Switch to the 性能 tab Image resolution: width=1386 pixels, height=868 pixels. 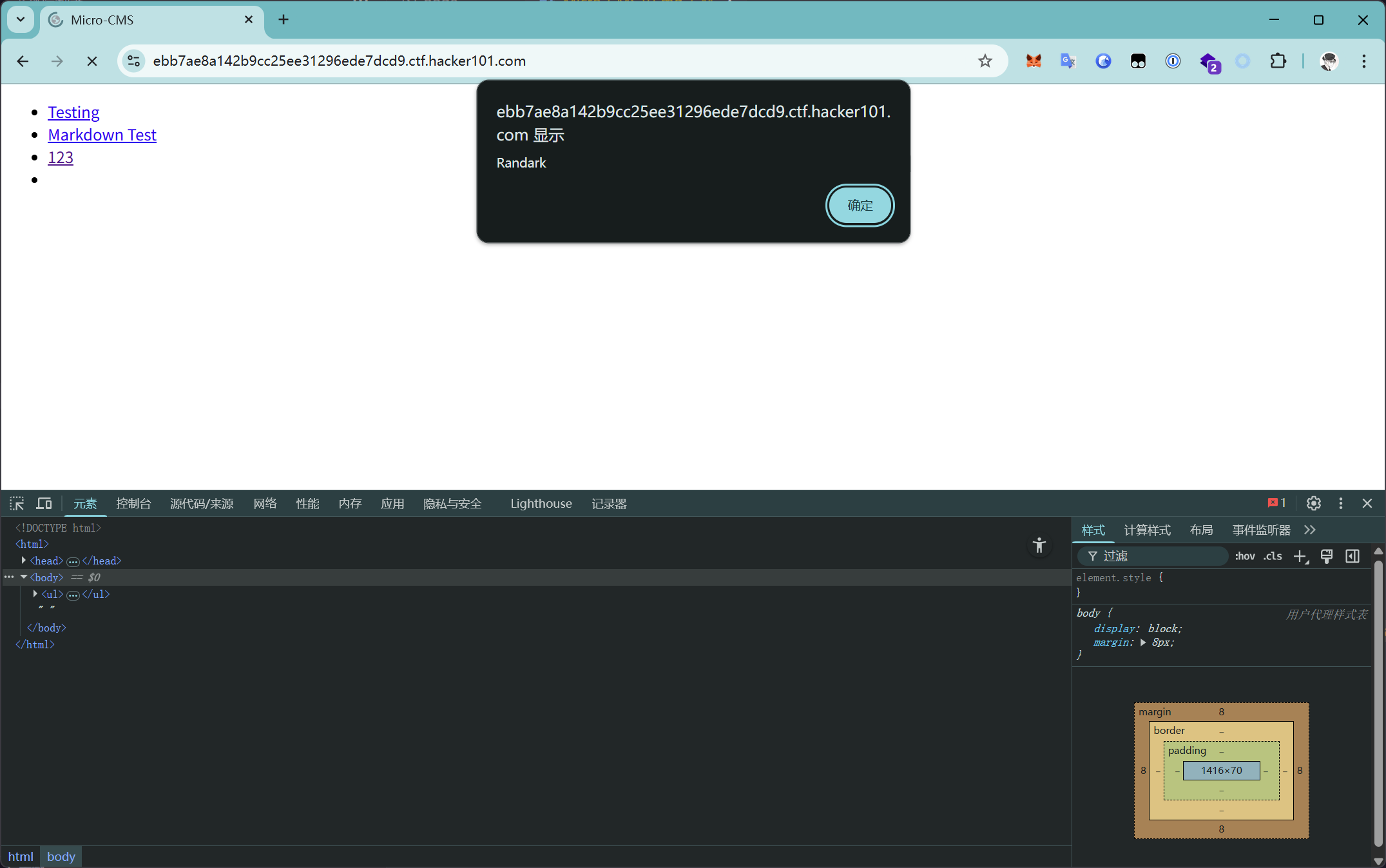coord(307,503)
